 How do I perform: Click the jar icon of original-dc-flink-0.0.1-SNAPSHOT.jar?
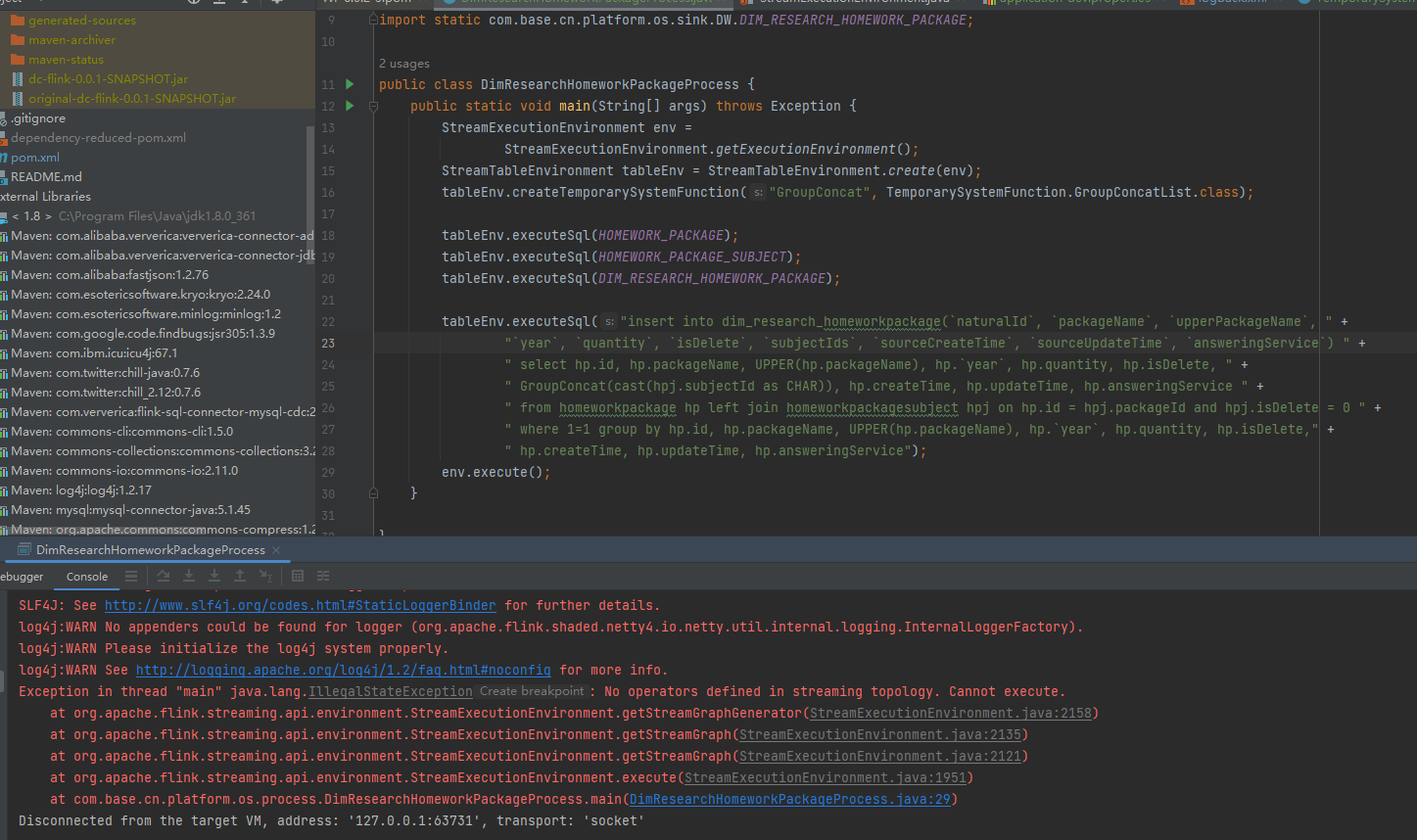click(x=18, y=99)
